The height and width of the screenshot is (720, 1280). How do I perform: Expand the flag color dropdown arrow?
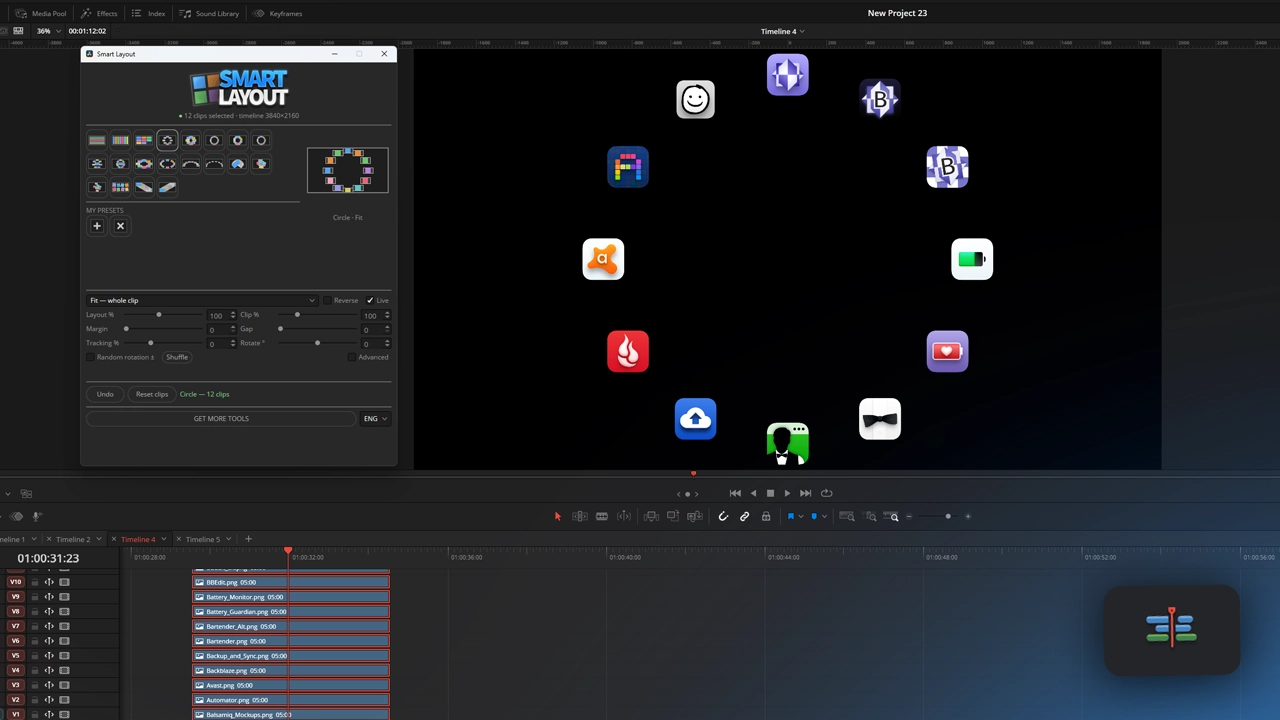point(801,517)
